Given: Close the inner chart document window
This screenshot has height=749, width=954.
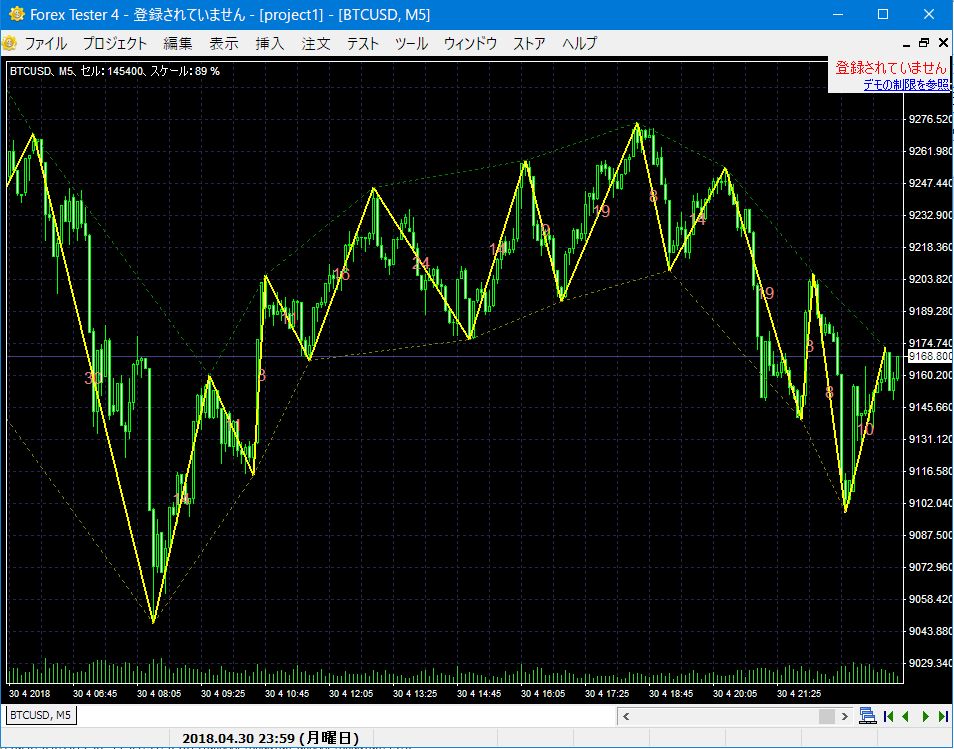Looking at the screenshot, I should (x=942, y=43).
